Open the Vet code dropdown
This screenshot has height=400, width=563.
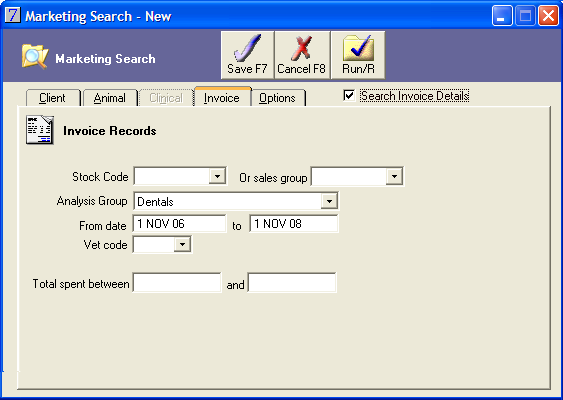(x=182, y=245)
